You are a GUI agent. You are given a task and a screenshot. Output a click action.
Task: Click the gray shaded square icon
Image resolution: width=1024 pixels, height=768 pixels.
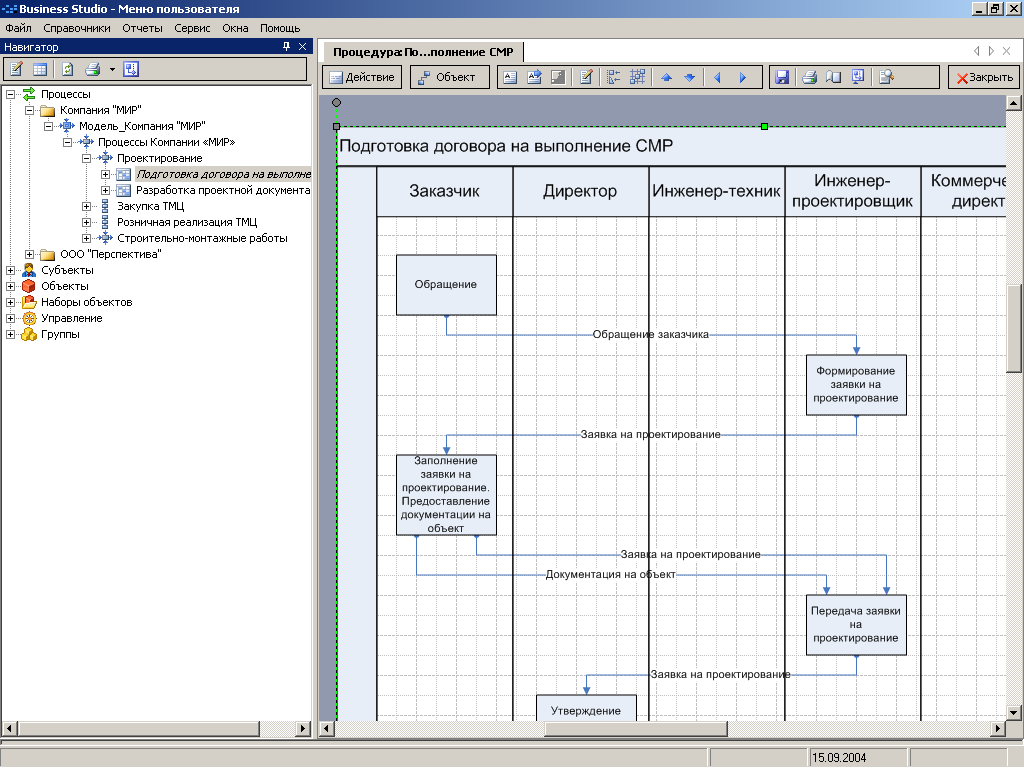[558, 77]
